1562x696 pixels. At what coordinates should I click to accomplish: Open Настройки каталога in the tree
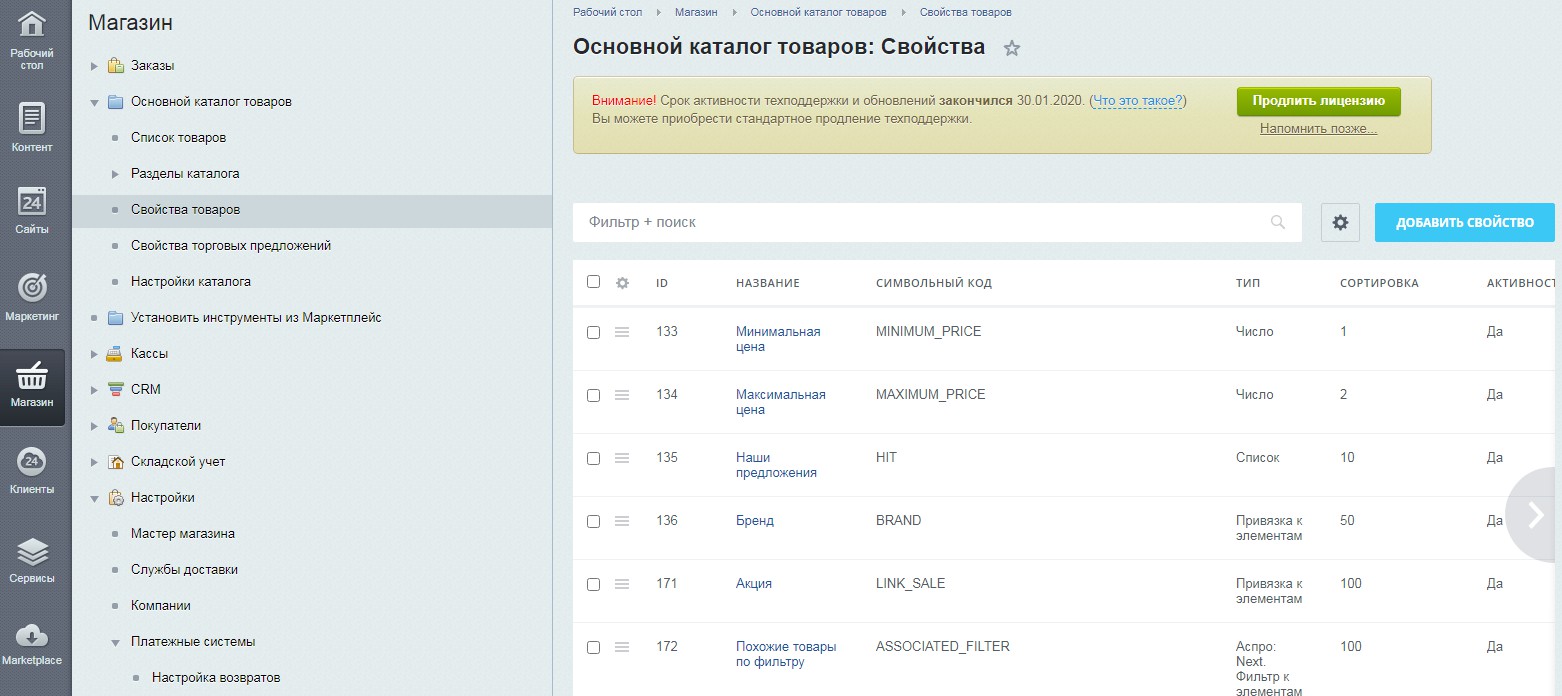(x=191, y=282)
